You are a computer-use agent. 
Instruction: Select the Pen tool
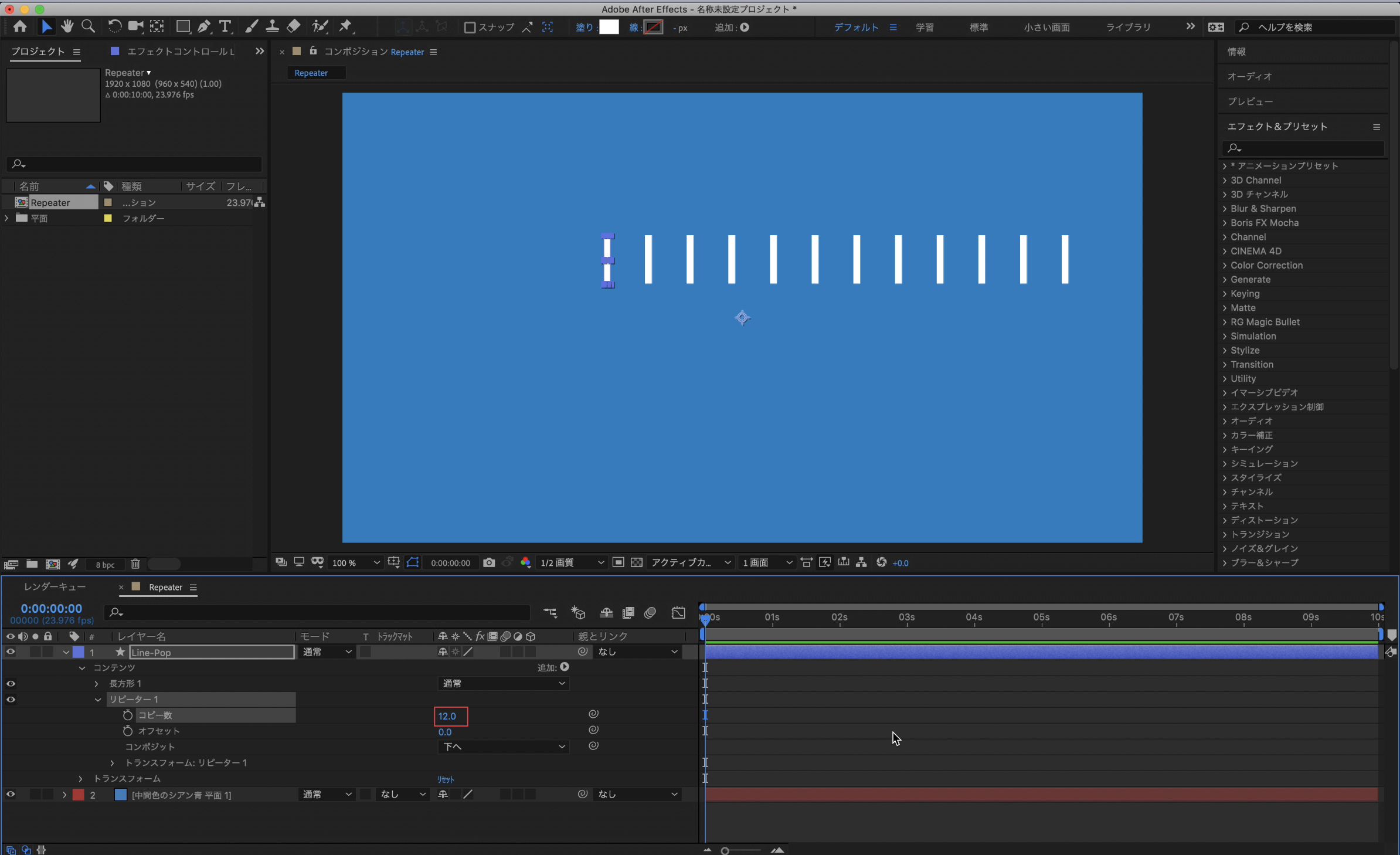point(203,26)
